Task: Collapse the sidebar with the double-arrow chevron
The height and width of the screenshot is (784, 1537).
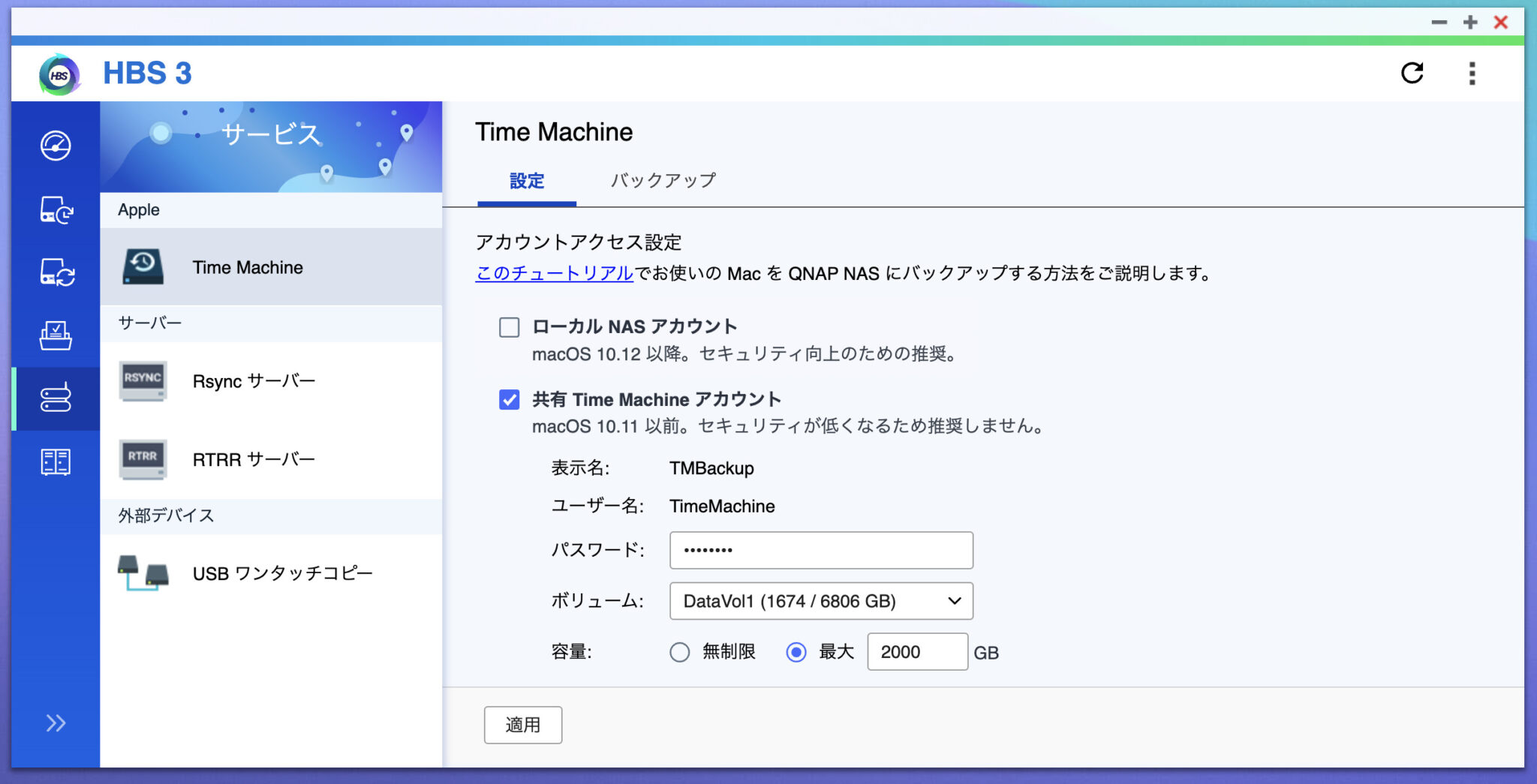Action: [54, 722]
